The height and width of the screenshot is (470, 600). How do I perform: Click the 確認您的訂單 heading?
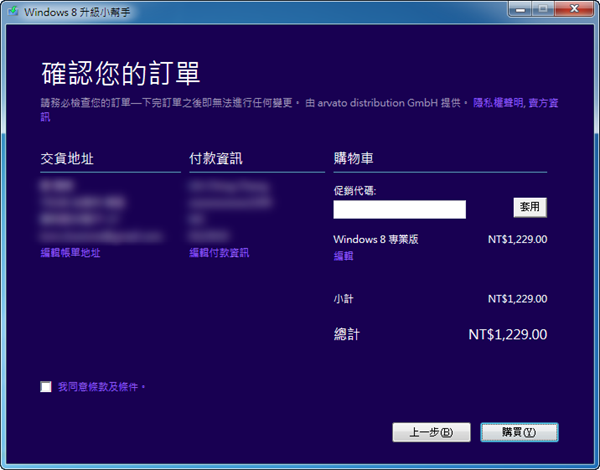coord(121,73)
